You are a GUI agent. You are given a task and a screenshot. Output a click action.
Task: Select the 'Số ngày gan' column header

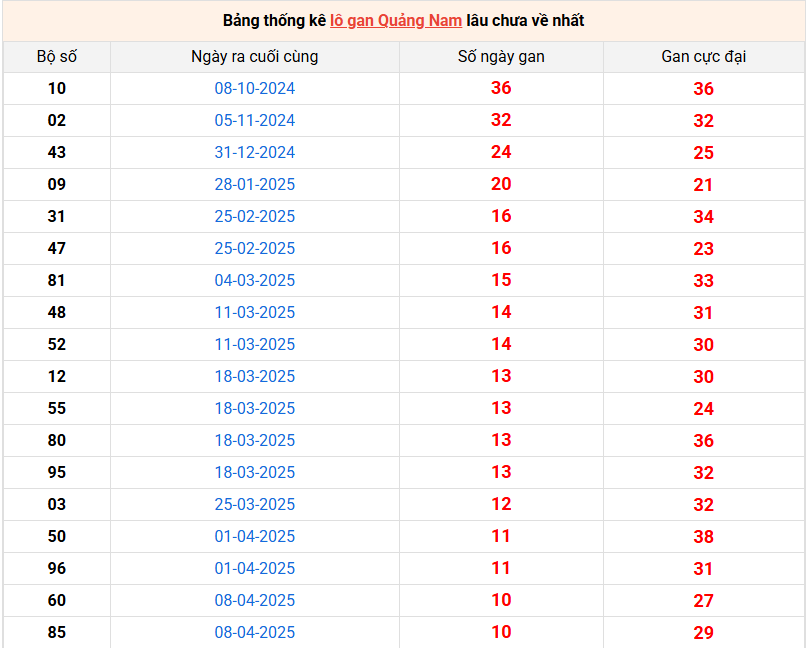coord(501,57)
